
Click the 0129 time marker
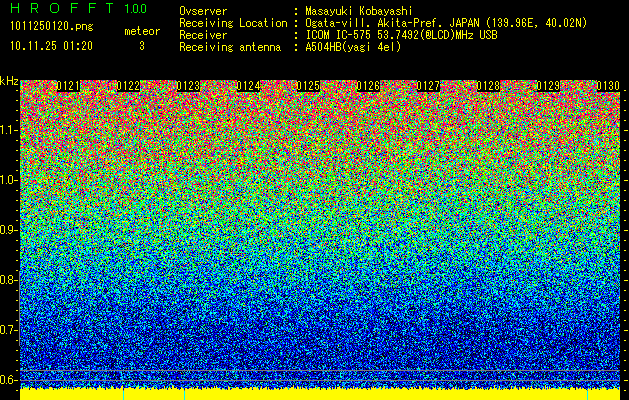[548, 86]
